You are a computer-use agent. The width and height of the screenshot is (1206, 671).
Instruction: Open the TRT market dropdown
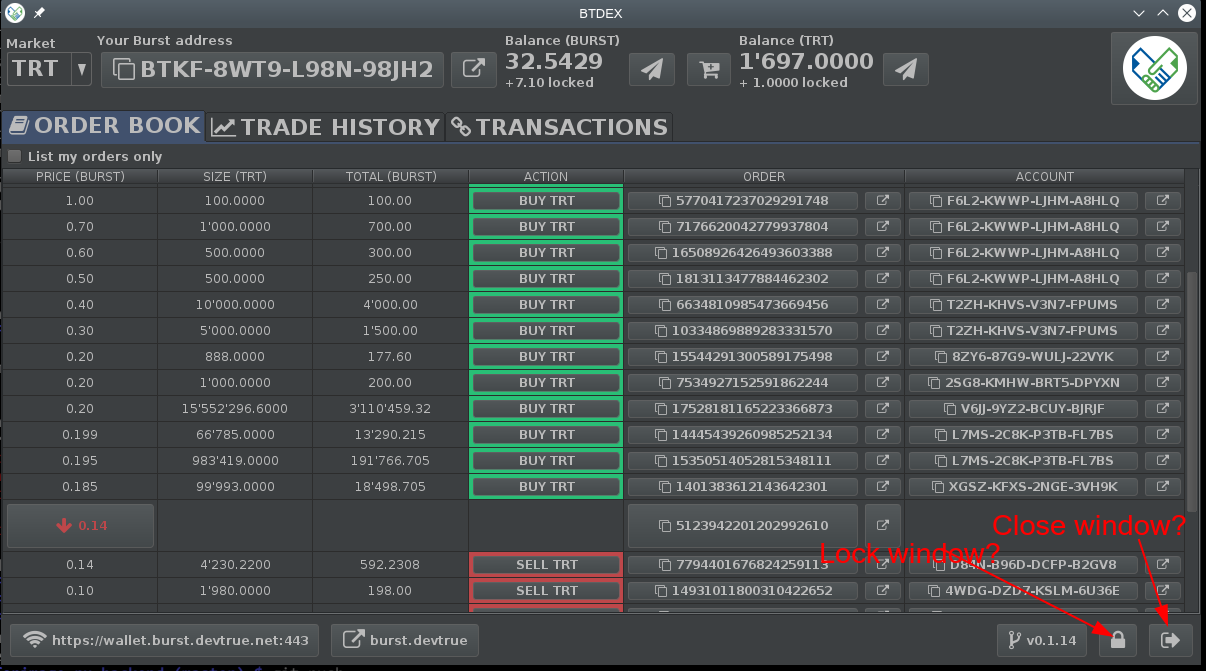point(49,69)
